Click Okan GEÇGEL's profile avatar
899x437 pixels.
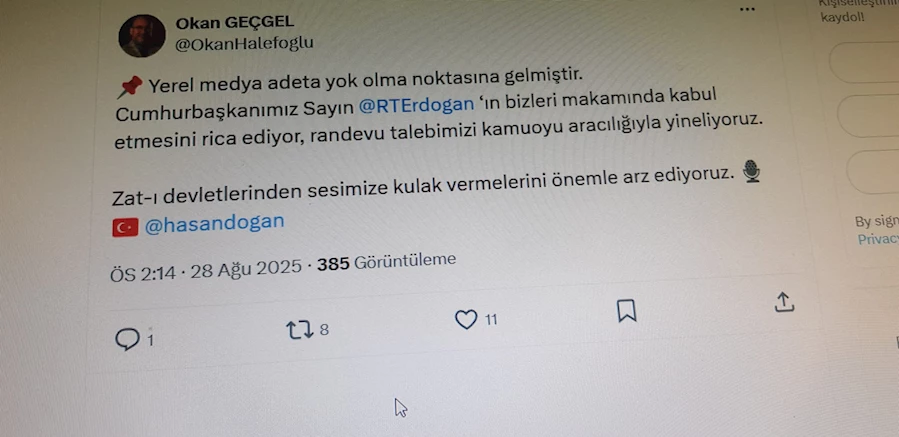click(x=142, y=36)
